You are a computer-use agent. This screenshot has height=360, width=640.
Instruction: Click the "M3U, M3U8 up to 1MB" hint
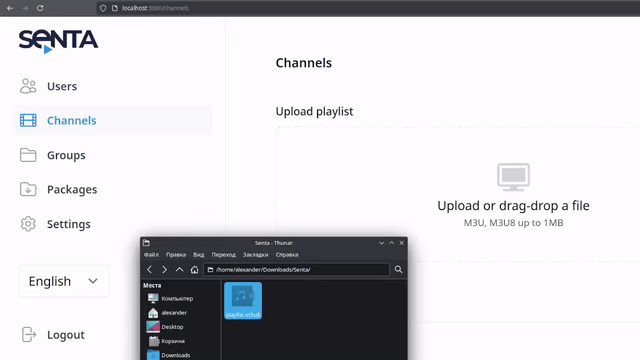tap(513, 223)
